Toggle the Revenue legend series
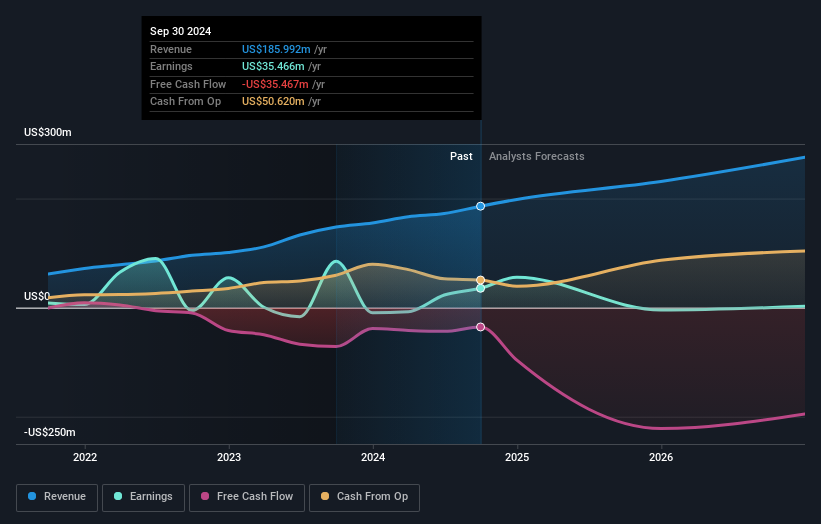Screen dimensions: 821x524 tap(57, 497)
